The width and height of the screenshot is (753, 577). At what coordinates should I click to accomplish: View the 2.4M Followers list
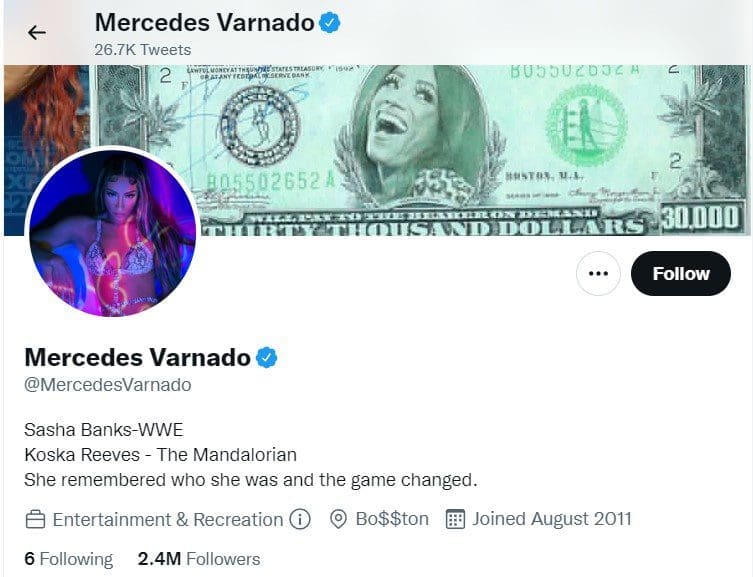click(199, 559)
